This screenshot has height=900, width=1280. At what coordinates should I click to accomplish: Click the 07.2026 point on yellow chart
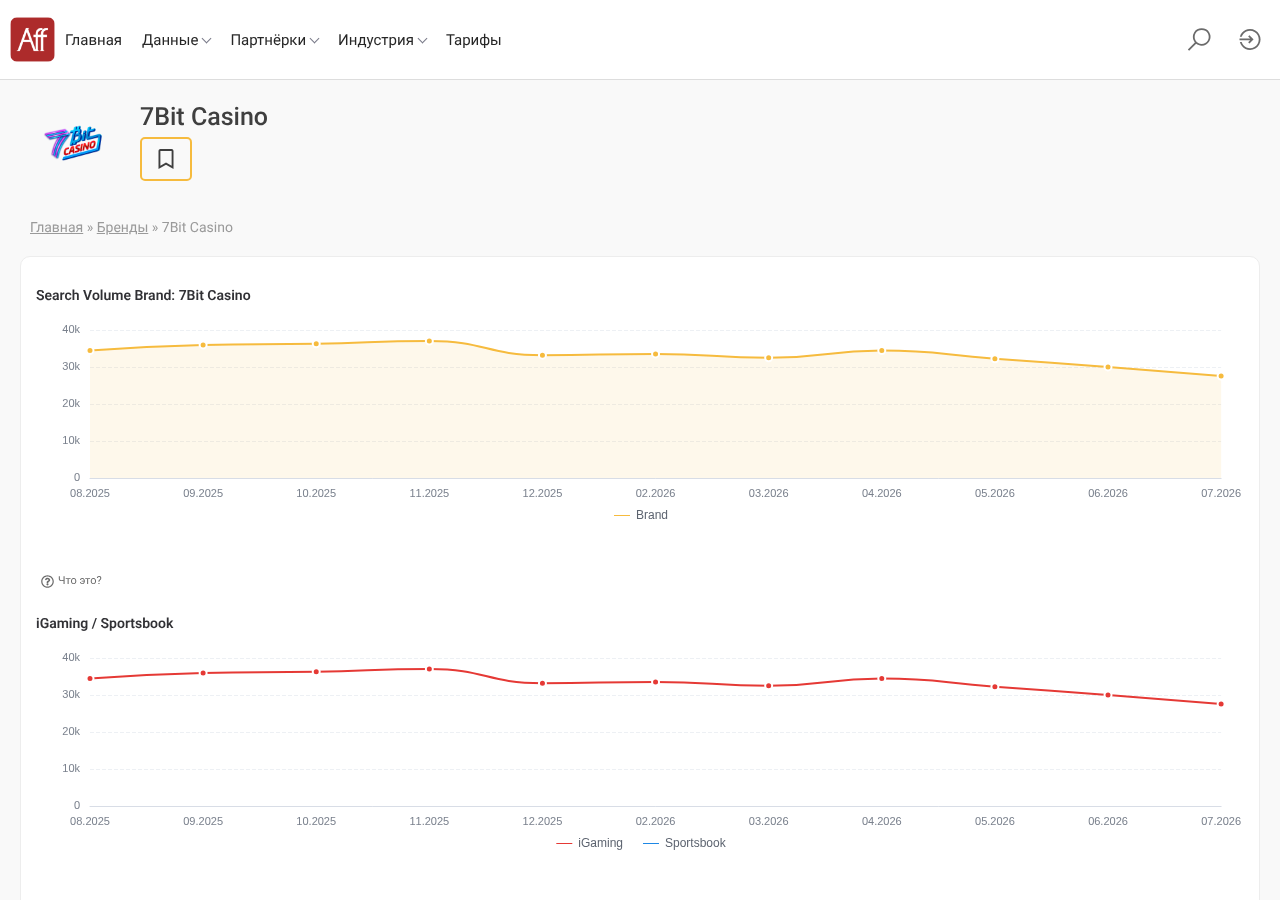point(1221,376)
